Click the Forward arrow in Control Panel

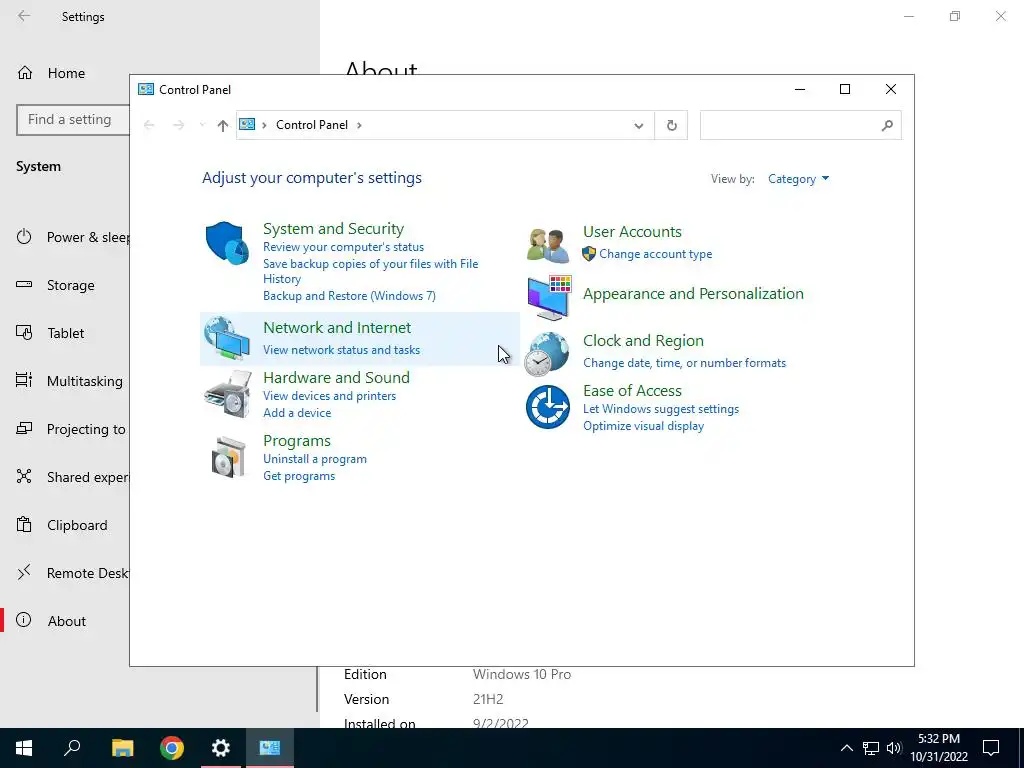pyautogui.click(x=178, y=125)
